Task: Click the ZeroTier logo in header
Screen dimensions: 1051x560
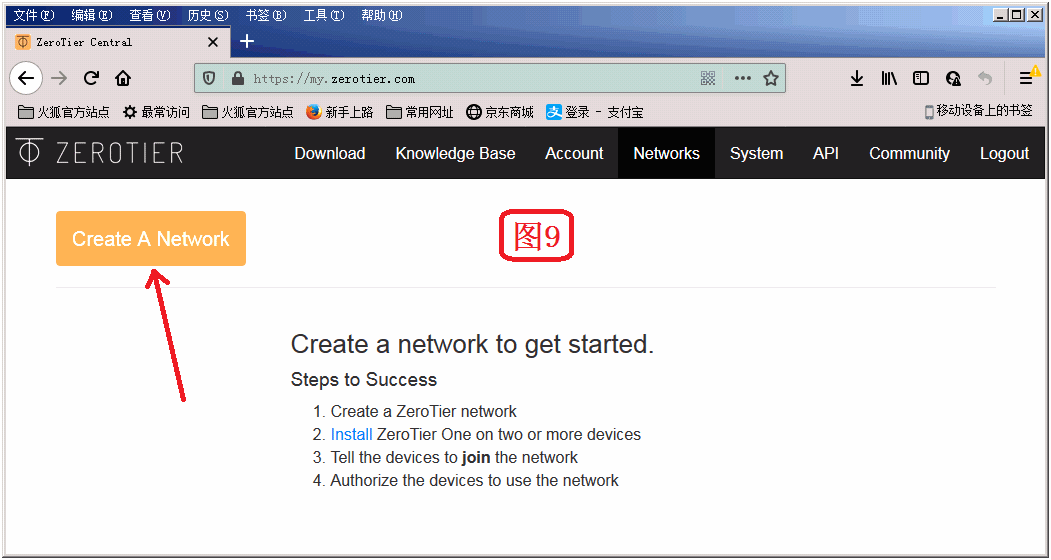Action: [x=100, y=153]
